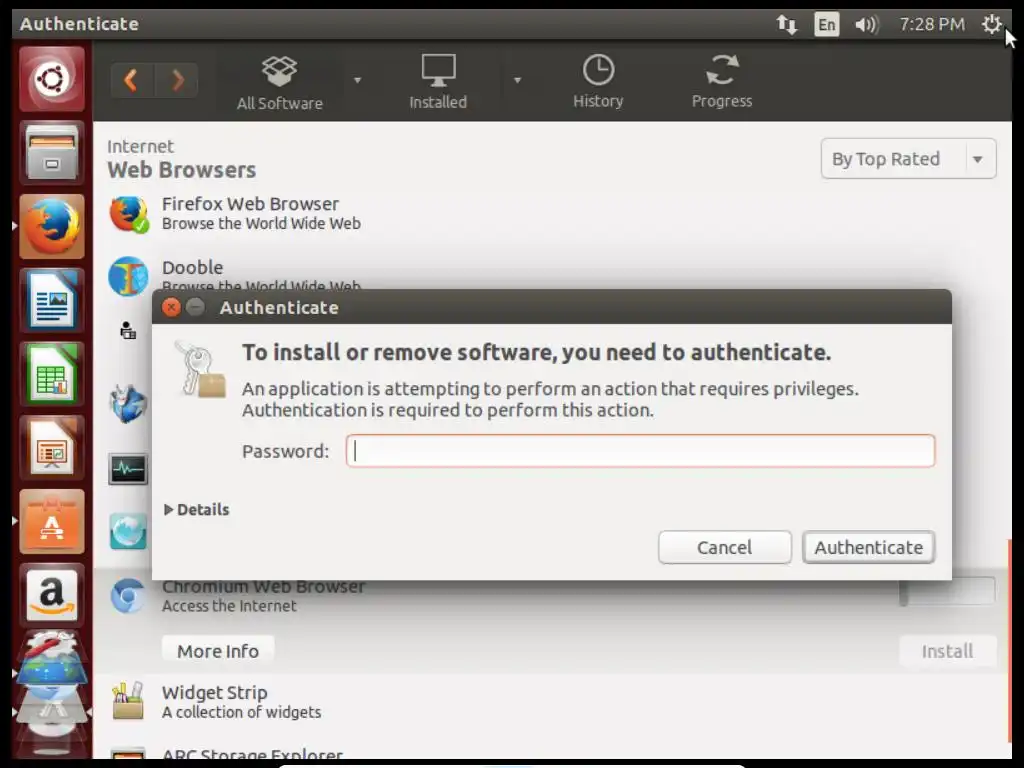The image size is (1024, 768).
Task: Open LibreOffice Writer from launcher
Action: tap(52, 300)
